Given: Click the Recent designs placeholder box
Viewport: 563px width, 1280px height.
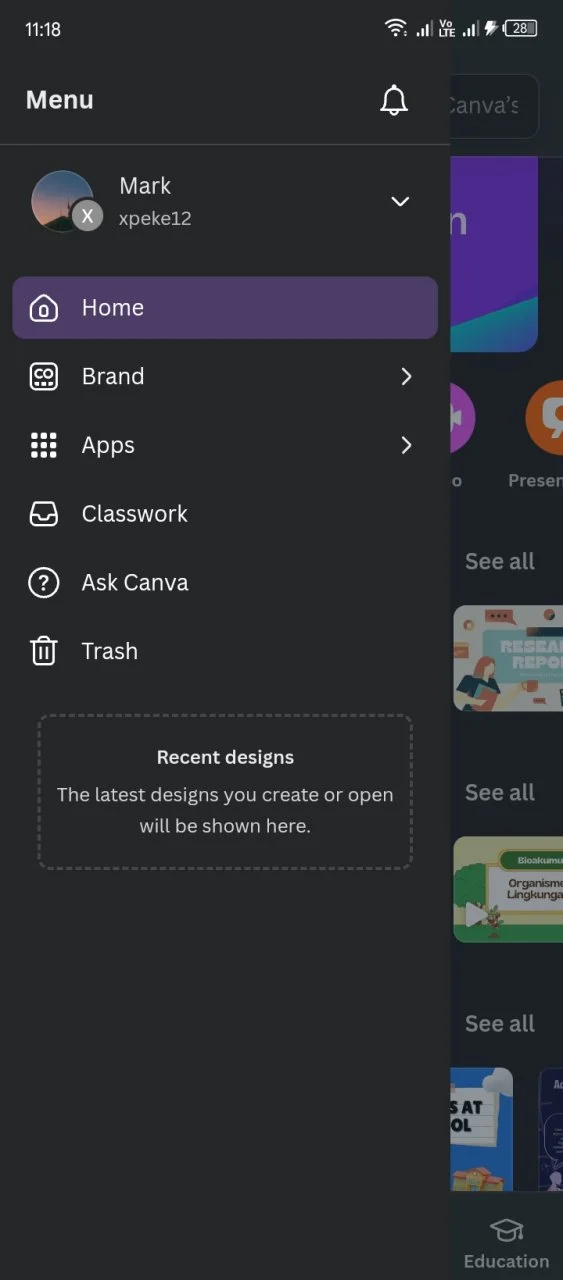Looking at the screenshot, I should [225, 791].
